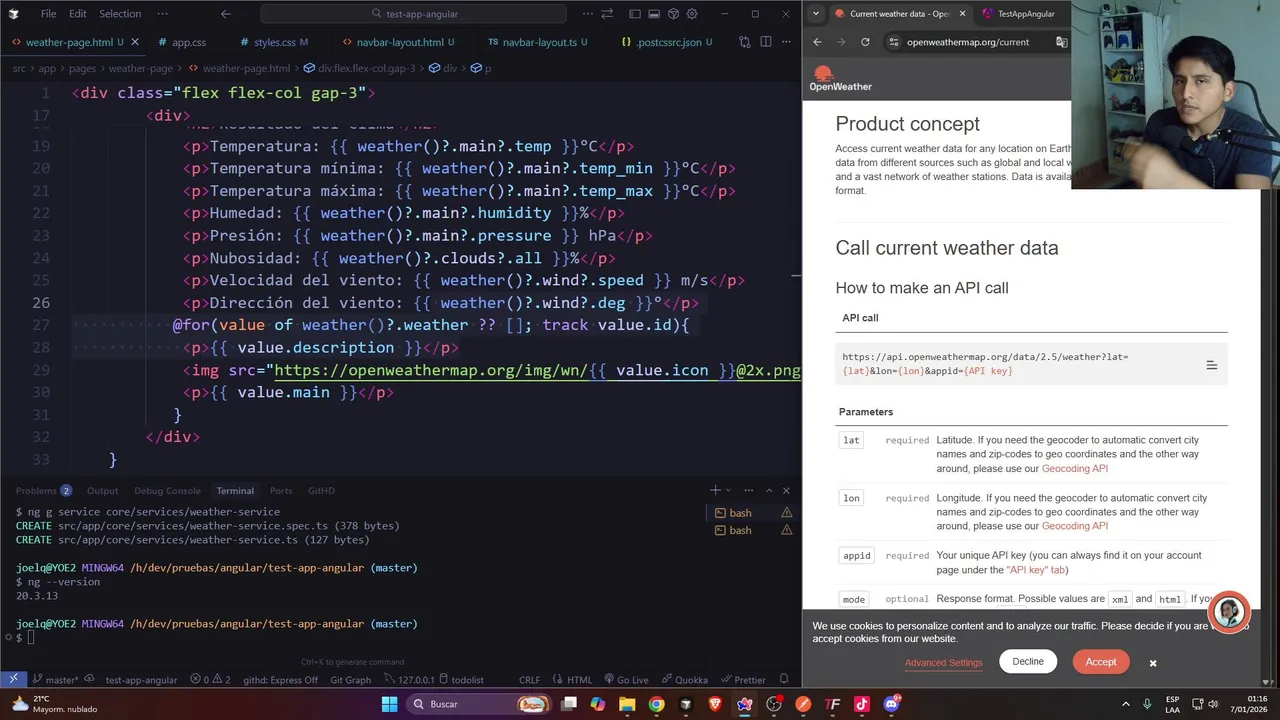
Task: Open the File menu
Action: click(x=48, y=14)
